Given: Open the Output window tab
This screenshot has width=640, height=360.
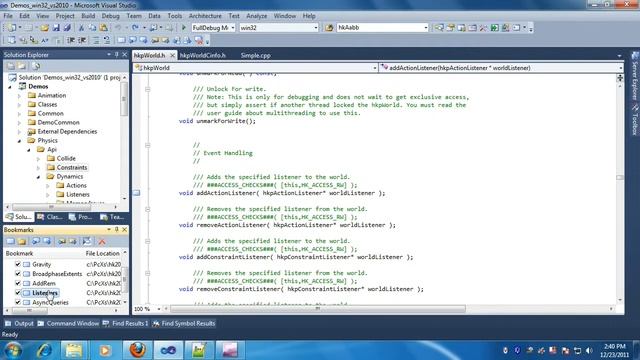Looking at the screenshot, I should tap(19, 323).
